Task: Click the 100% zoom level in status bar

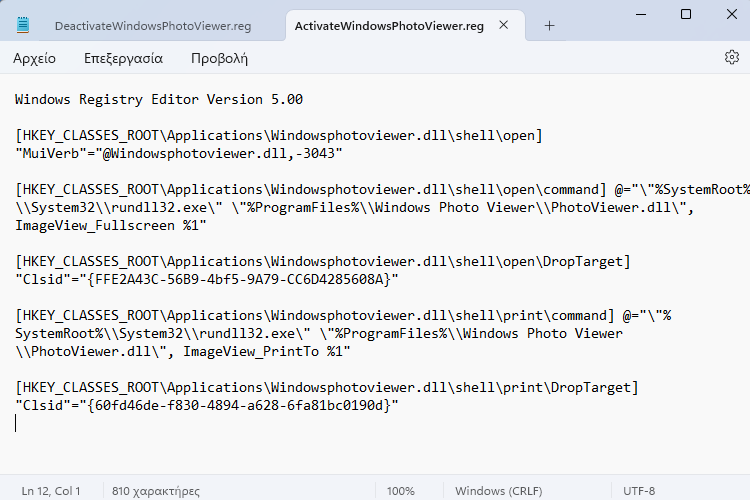Action: coord(400,491)
